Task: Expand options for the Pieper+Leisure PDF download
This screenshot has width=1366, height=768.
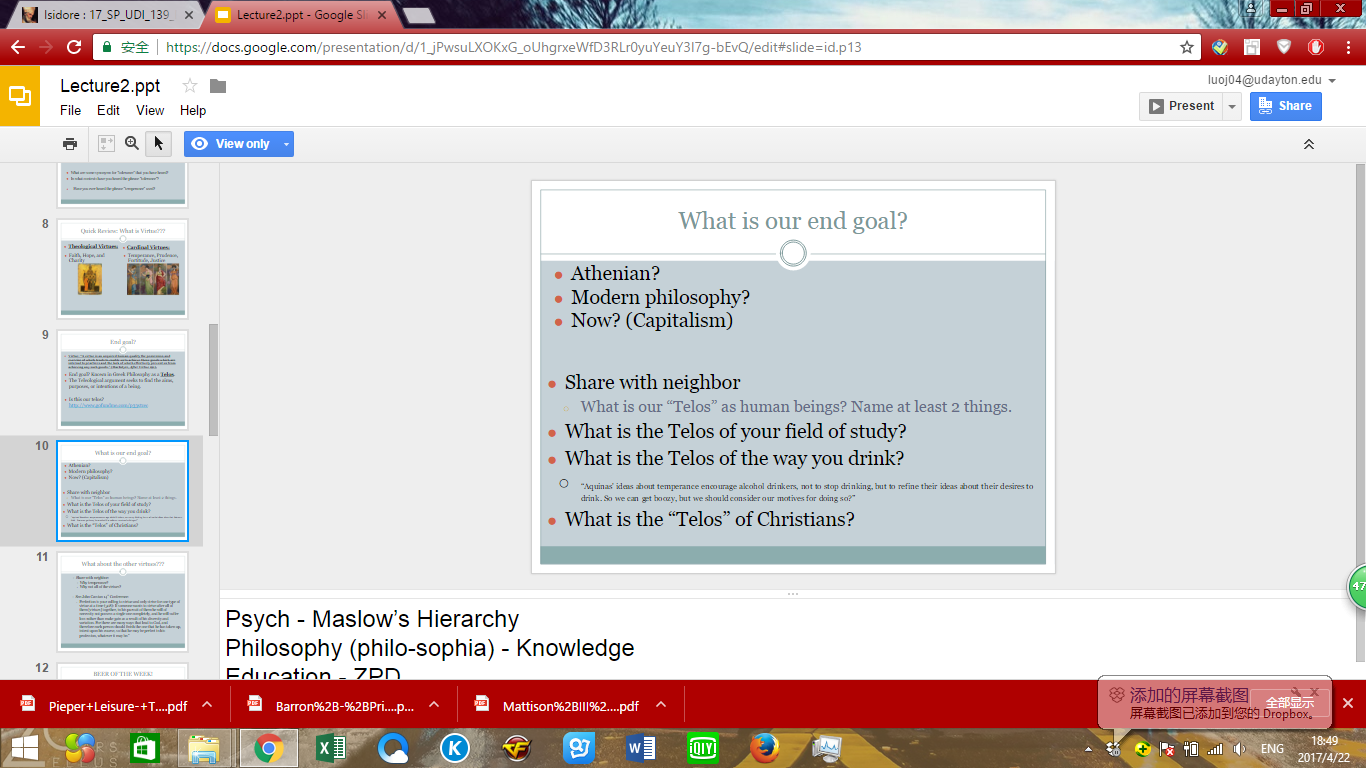Action: (x=207, y=705)
